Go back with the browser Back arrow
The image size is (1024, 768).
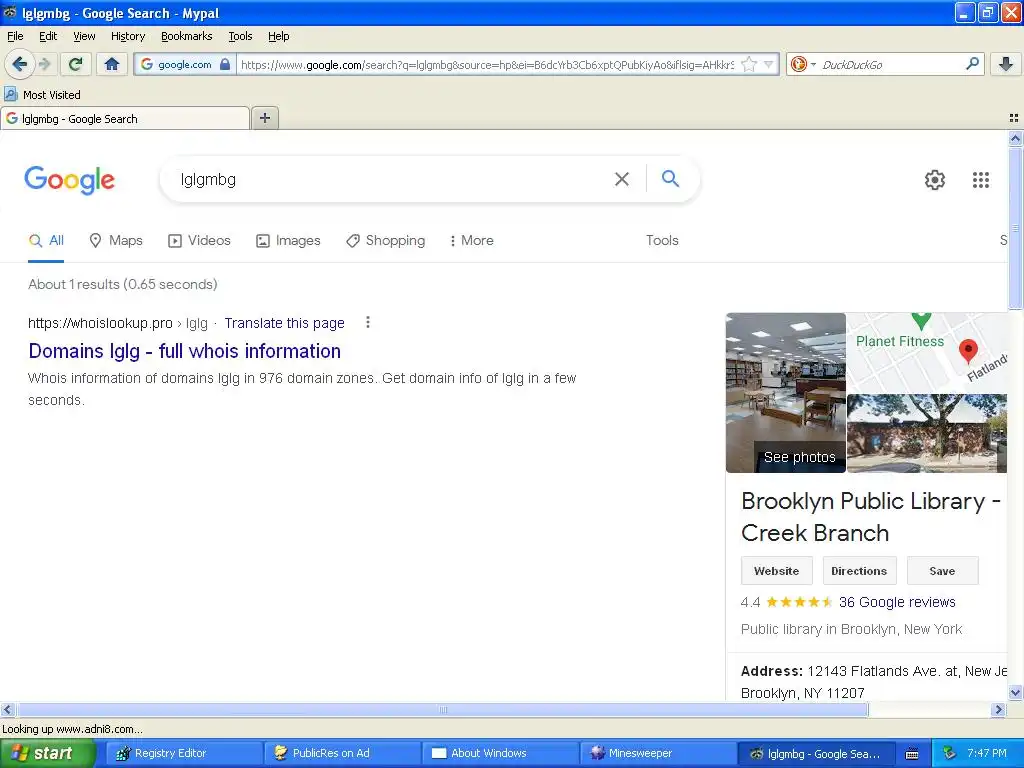(x=19, y=64)
